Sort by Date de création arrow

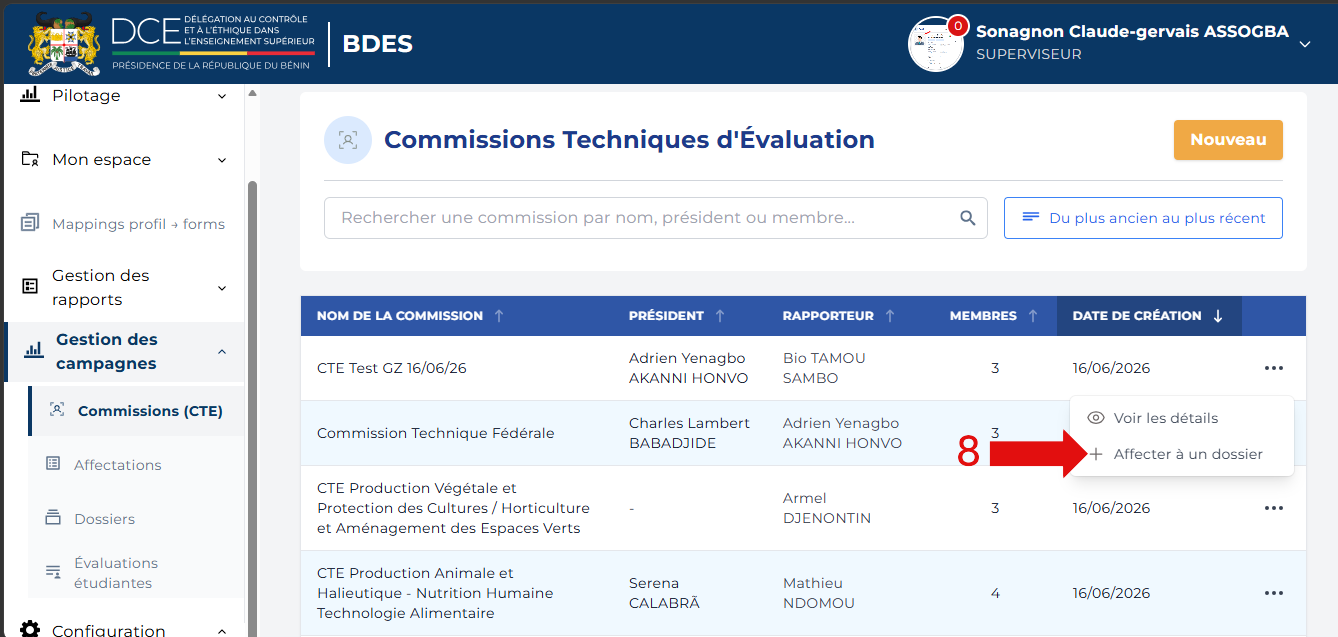(x=1218, y=316)
